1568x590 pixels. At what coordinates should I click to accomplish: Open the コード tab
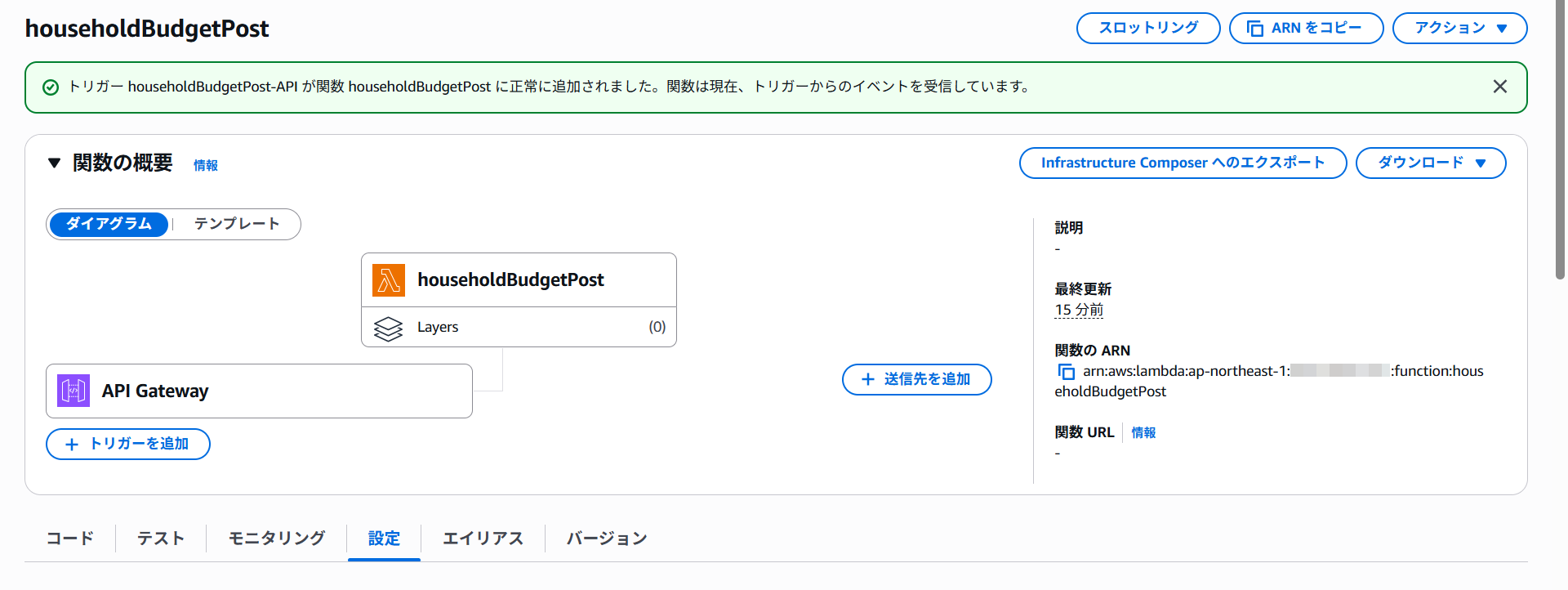[70, 539]
